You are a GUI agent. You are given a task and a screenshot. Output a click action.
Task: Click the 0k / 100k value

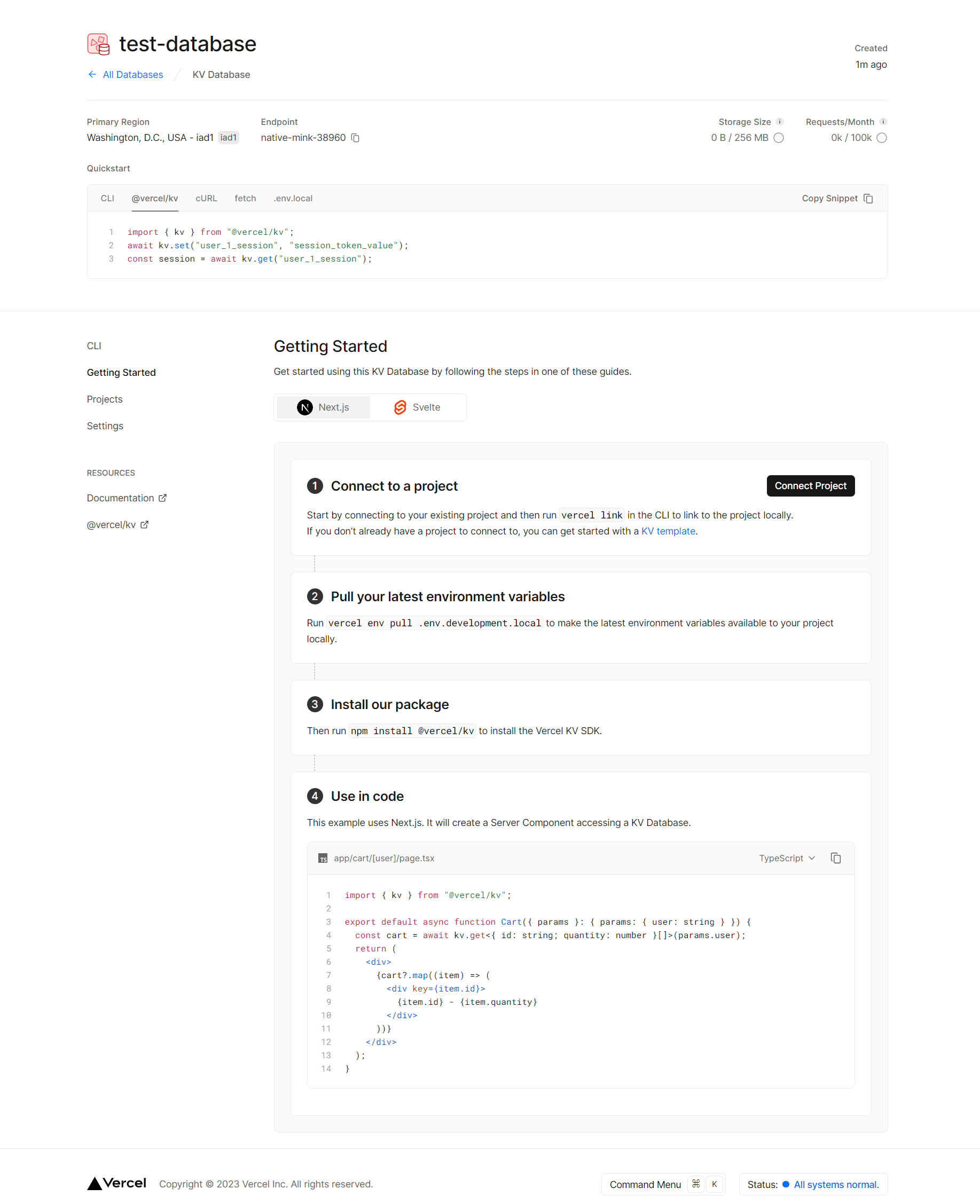tap(851, 138)
